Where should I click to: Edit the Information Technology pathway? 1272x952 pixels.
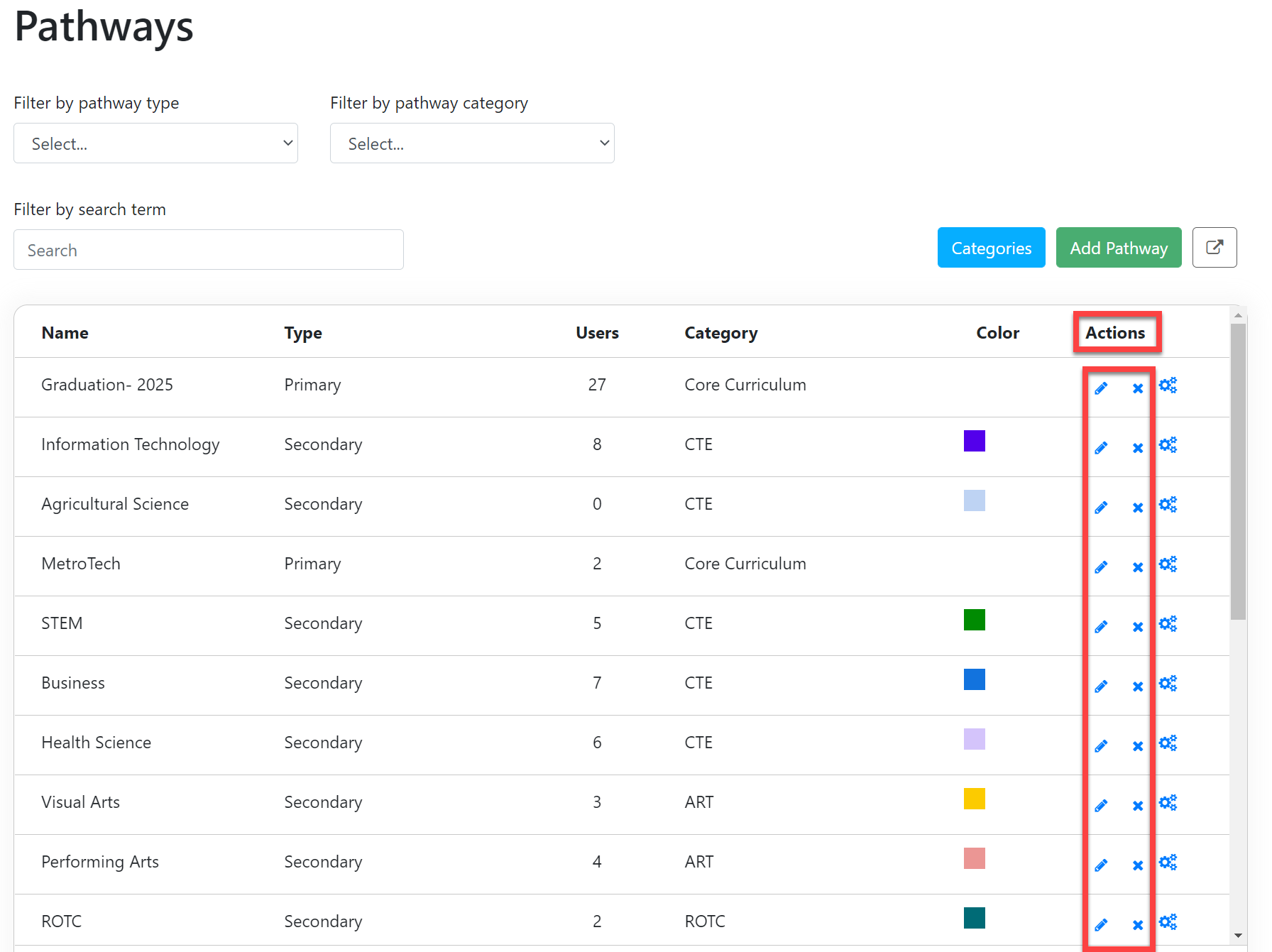click(1101, 447)
